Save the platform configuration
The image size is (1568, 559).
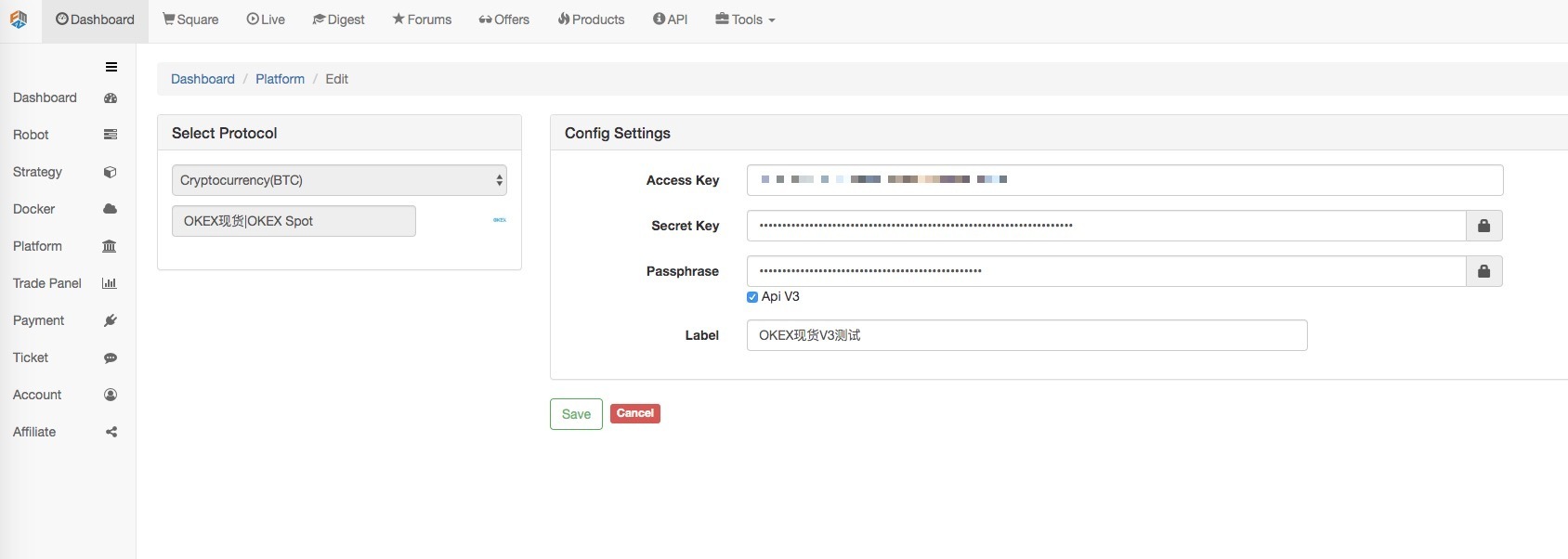tap(576, 414)
